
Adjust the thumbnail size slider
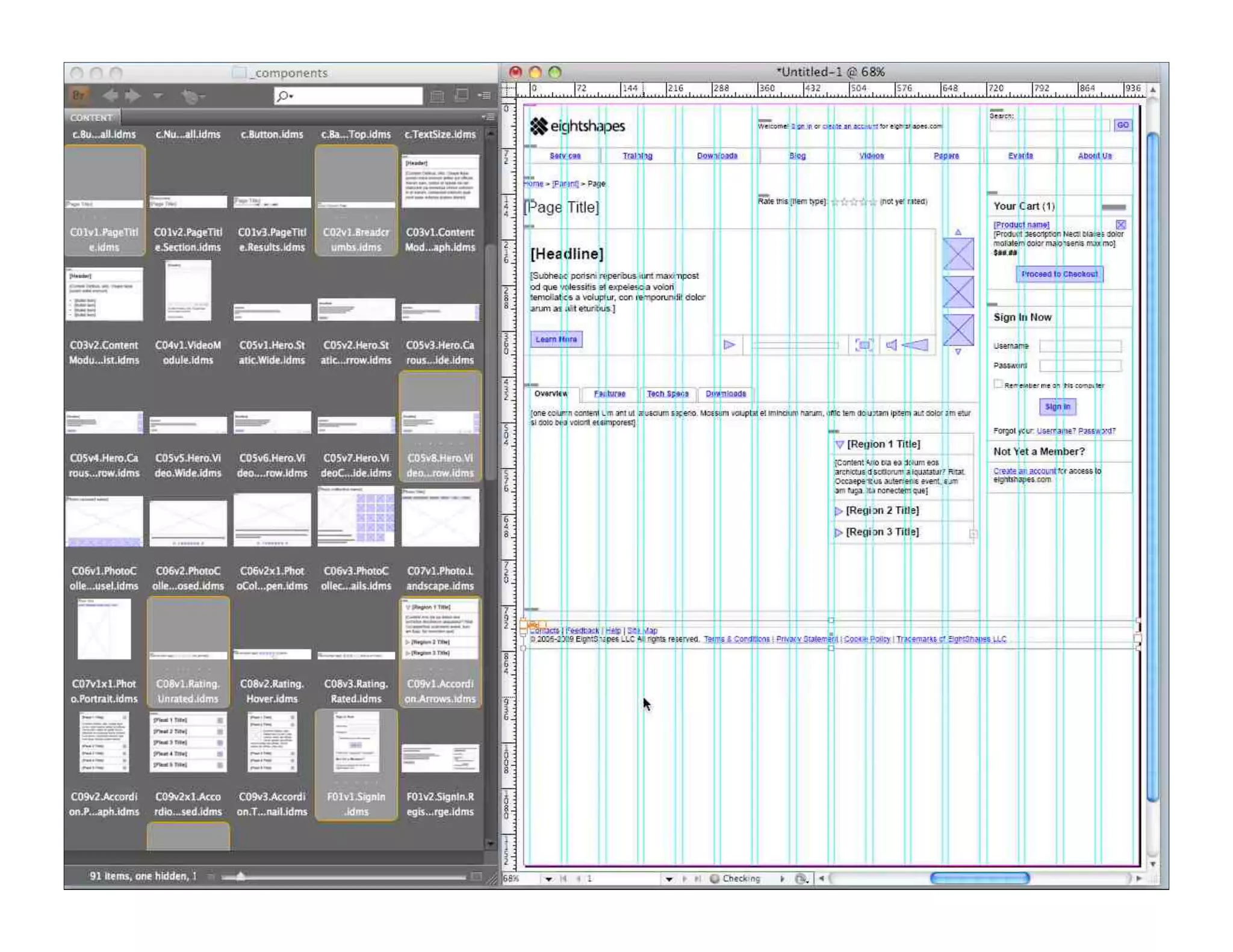(x=240, y=877)
